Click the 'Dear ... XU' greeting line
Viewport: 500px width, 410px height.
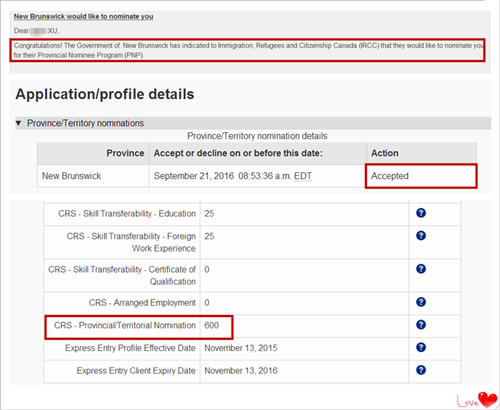[36, 31]
